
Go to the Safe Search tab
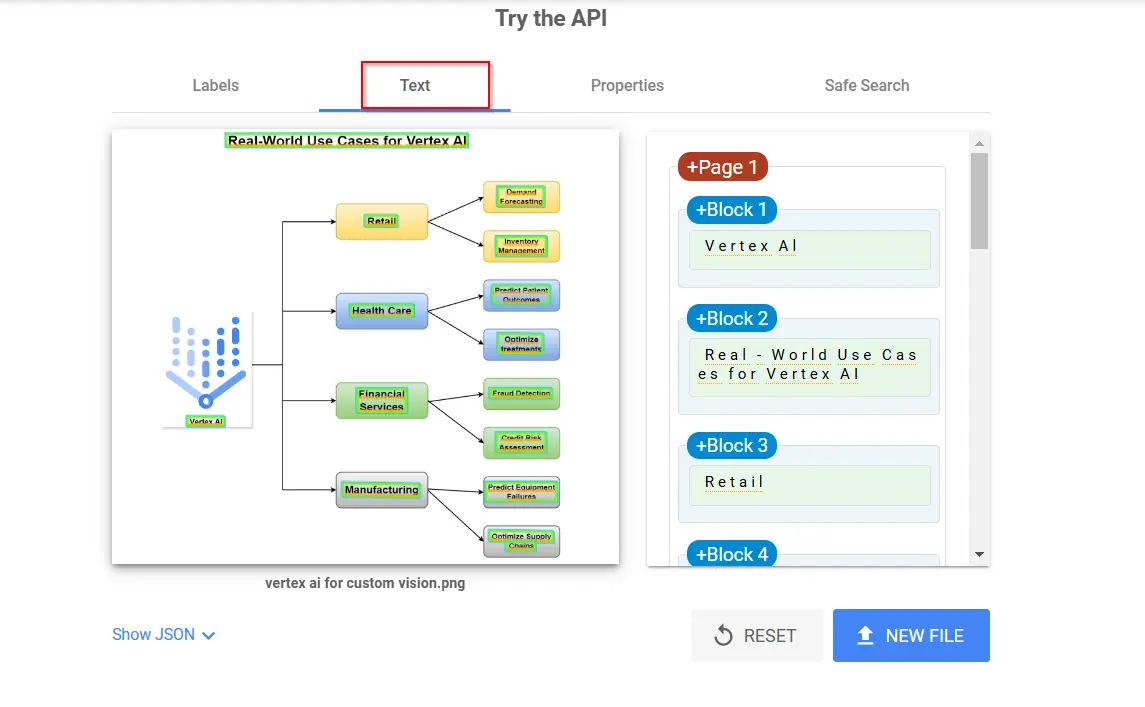point(866,86)
